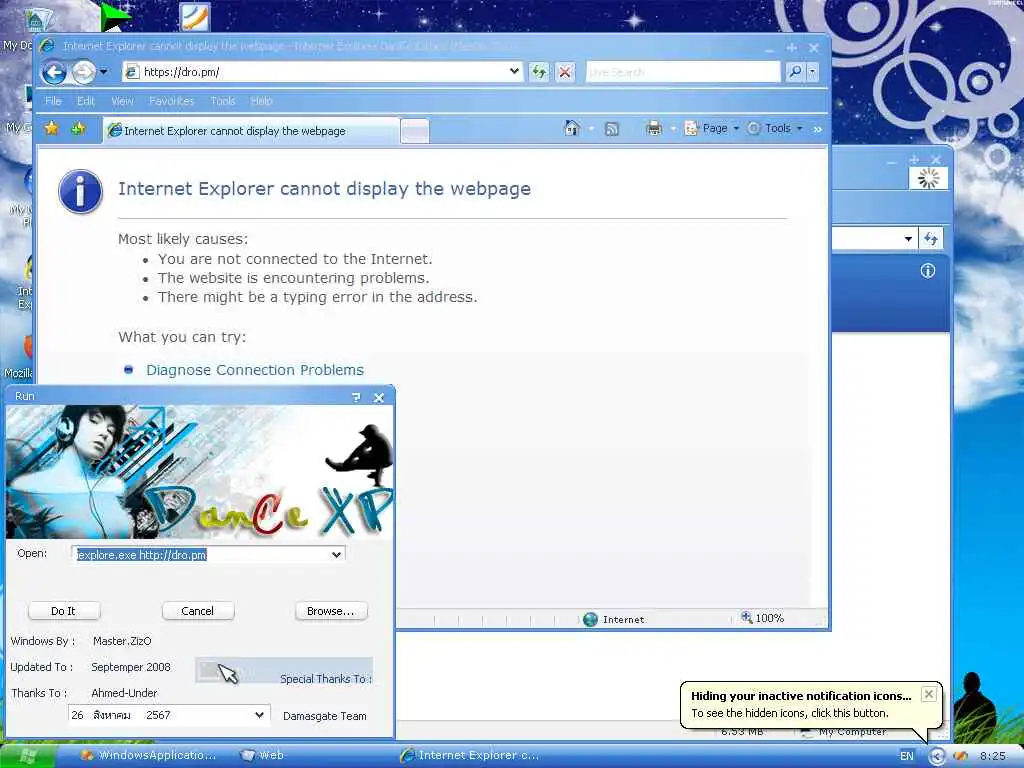Expand the background window address dropdown
Viewport: 1024px width, 768px height.
pyautogui.click(x=908, y=239)
